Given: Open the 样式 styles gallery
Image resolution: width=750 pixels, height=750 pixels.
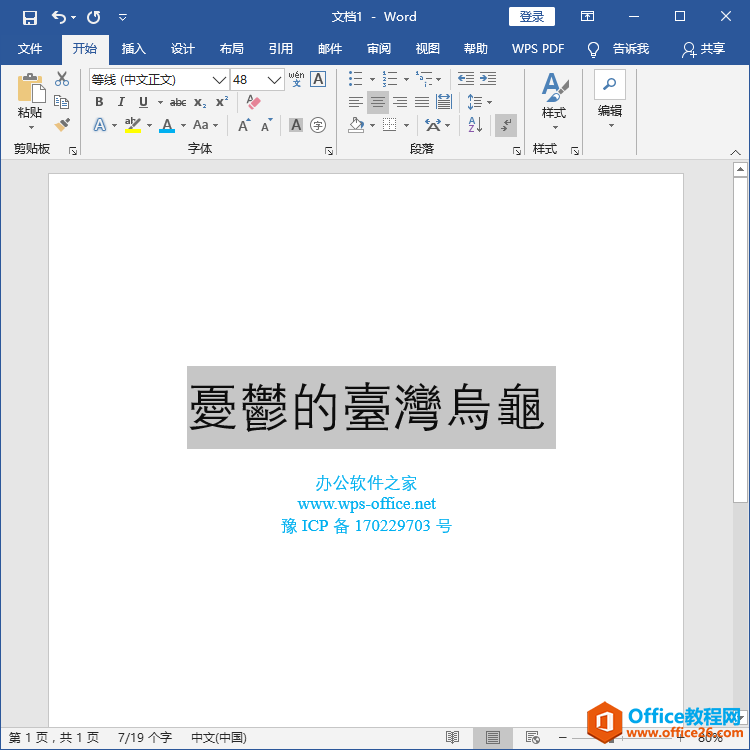Looking at the screenshot, I should (x=554, y=102).
